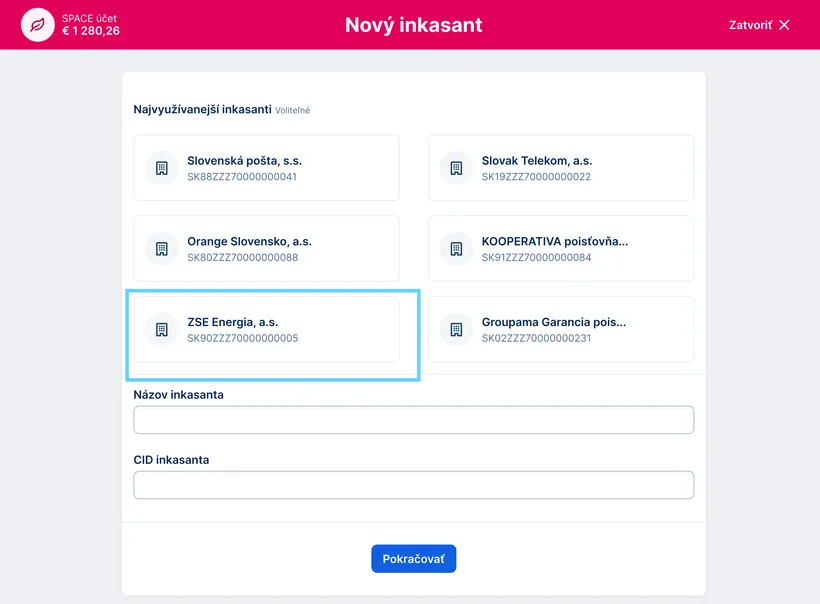820x604 pixels.
Task: Click CID SK88ZZZ70000000041
Action: point(242,177)
